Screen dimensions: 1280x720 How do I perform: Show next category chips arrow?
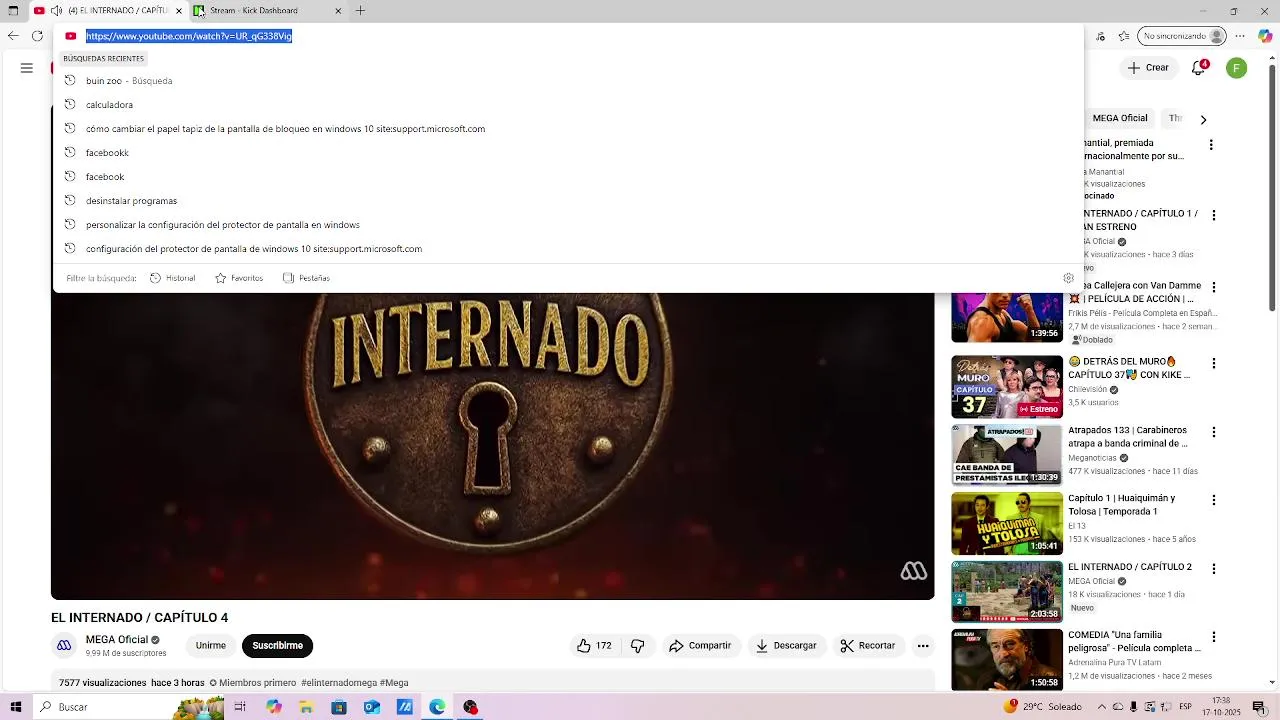click(x=1203, y=119)
